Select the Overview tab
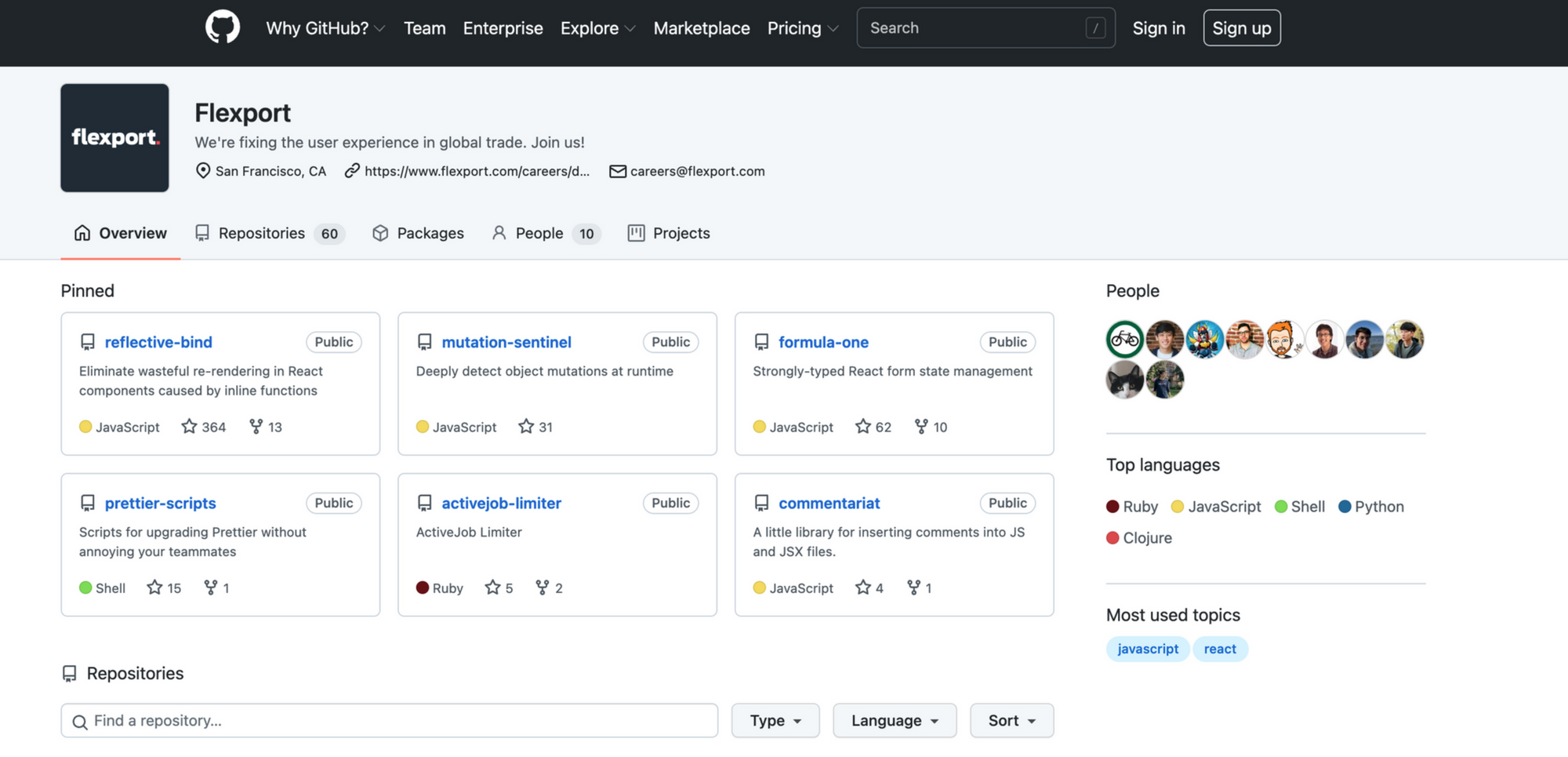 click(x=121, y=233)
